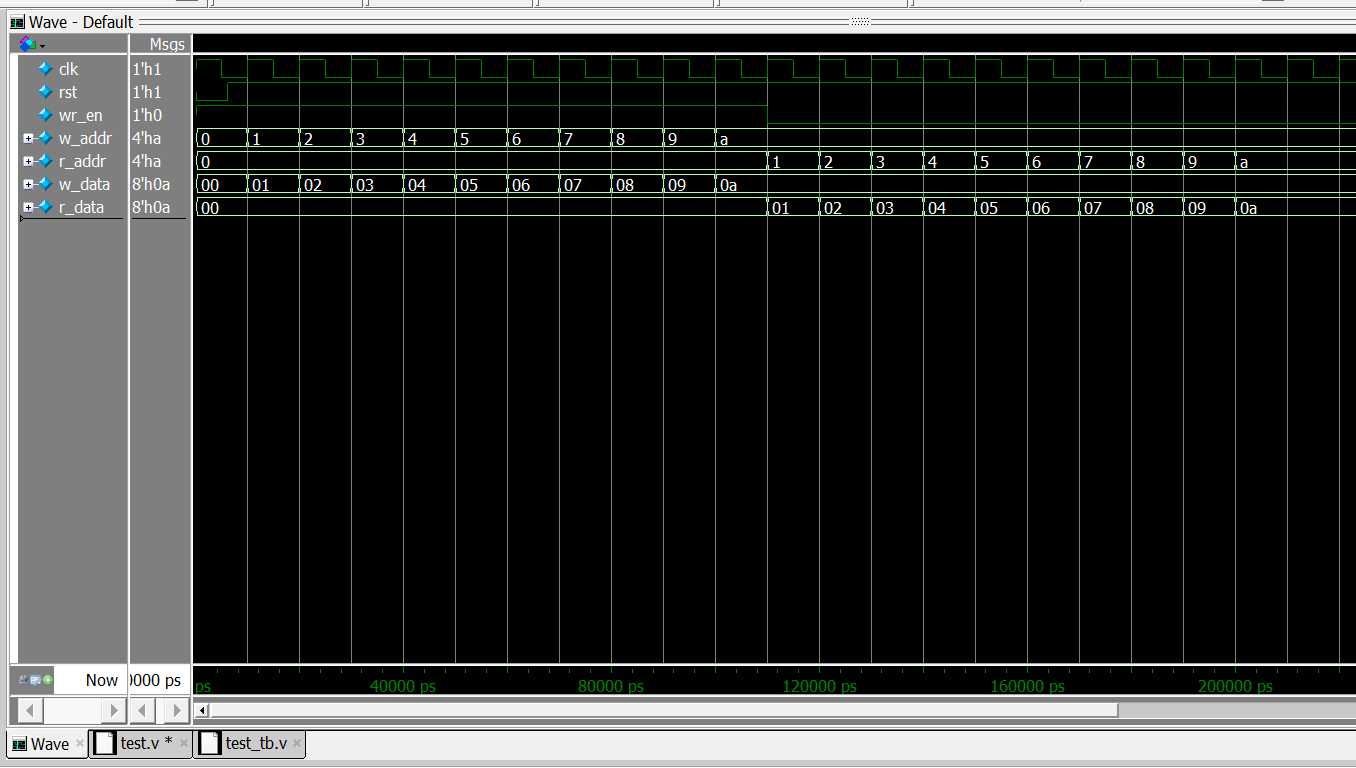Click the 1'h1 value in clk row
1356x768 pixels.
[x=146, y=69]
